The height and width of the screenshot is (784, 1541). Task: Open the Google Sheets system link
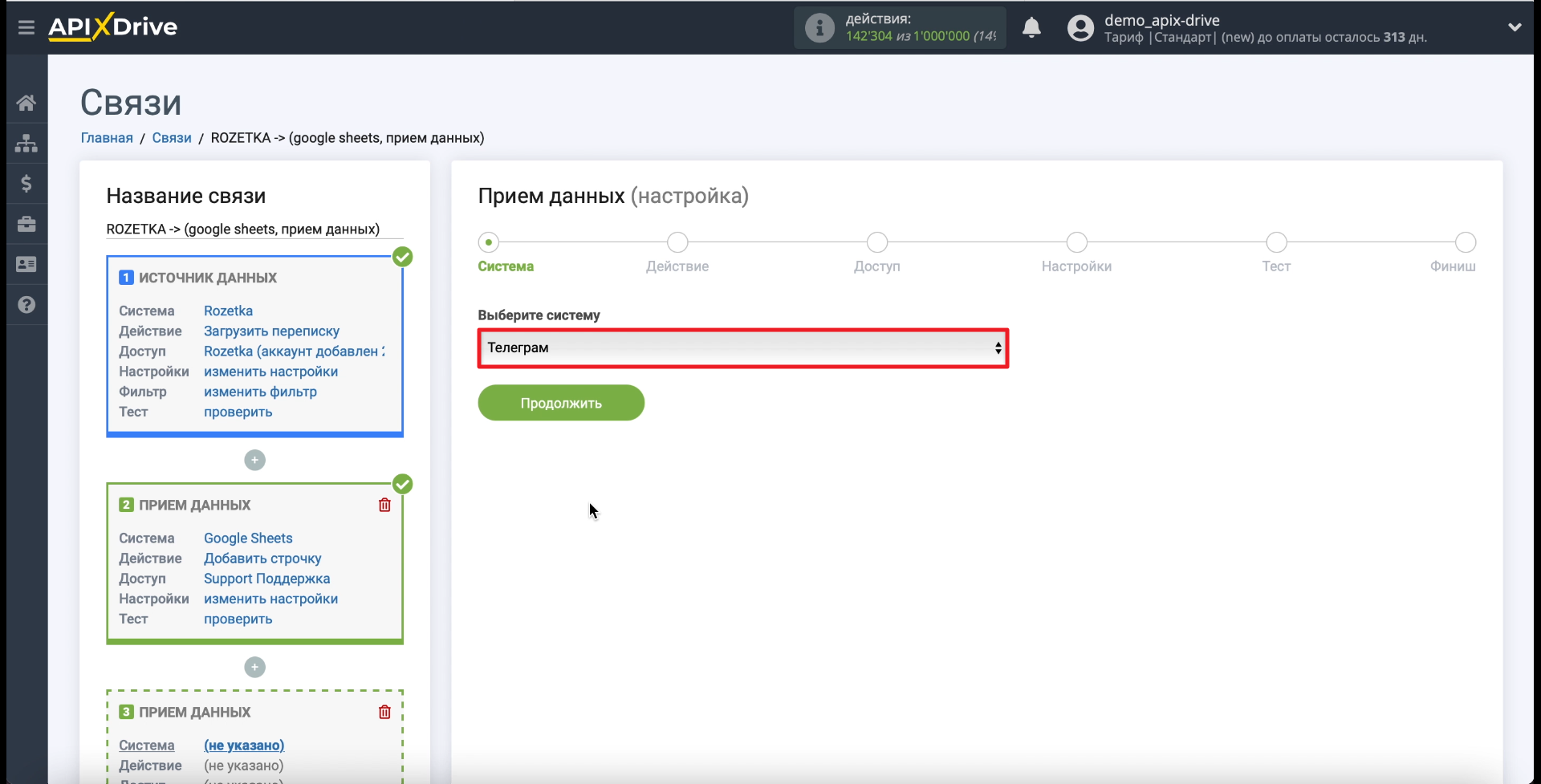point(248,538)
